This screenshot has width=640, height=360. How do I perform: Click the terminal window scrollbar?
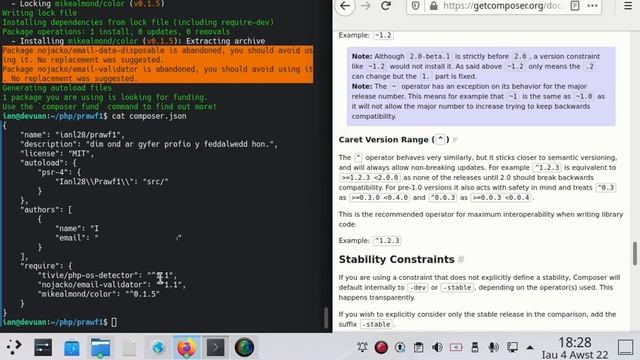(x=326, y=317)
